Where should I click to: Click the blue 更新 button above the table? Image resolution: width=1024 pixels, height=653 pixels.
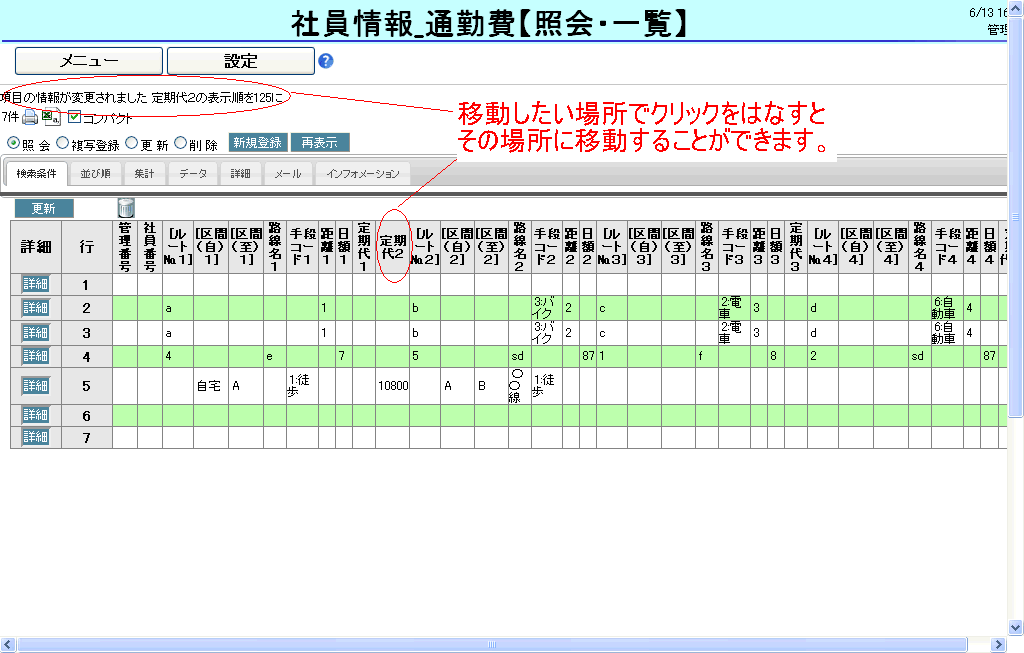pyautogui.click(x=43, y=208)
